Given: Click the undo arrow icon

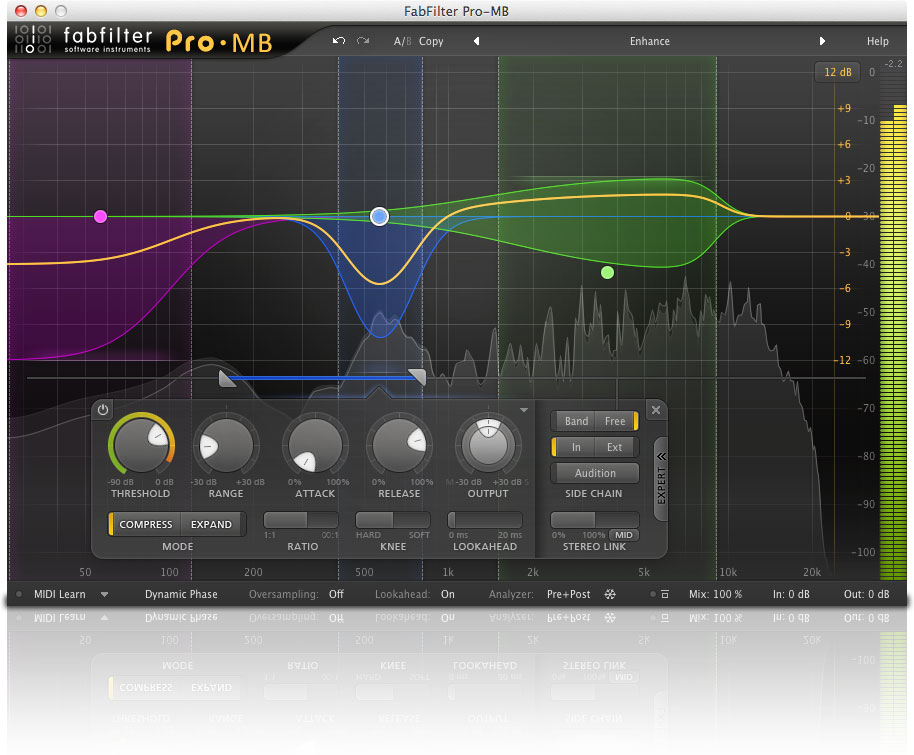Looking at the screenshot, I should coord(339,41).
